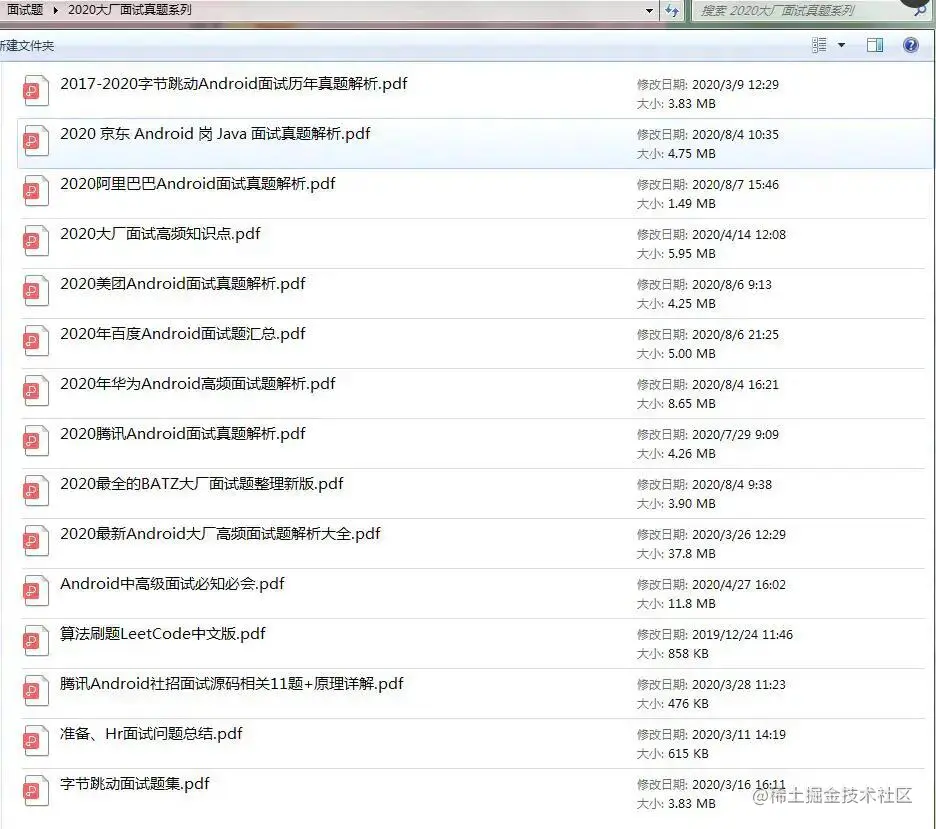Select file 2020大厂面试高频知识点.pdf
This screenshot has width=936, height=829.
click(x=160, y=234)
